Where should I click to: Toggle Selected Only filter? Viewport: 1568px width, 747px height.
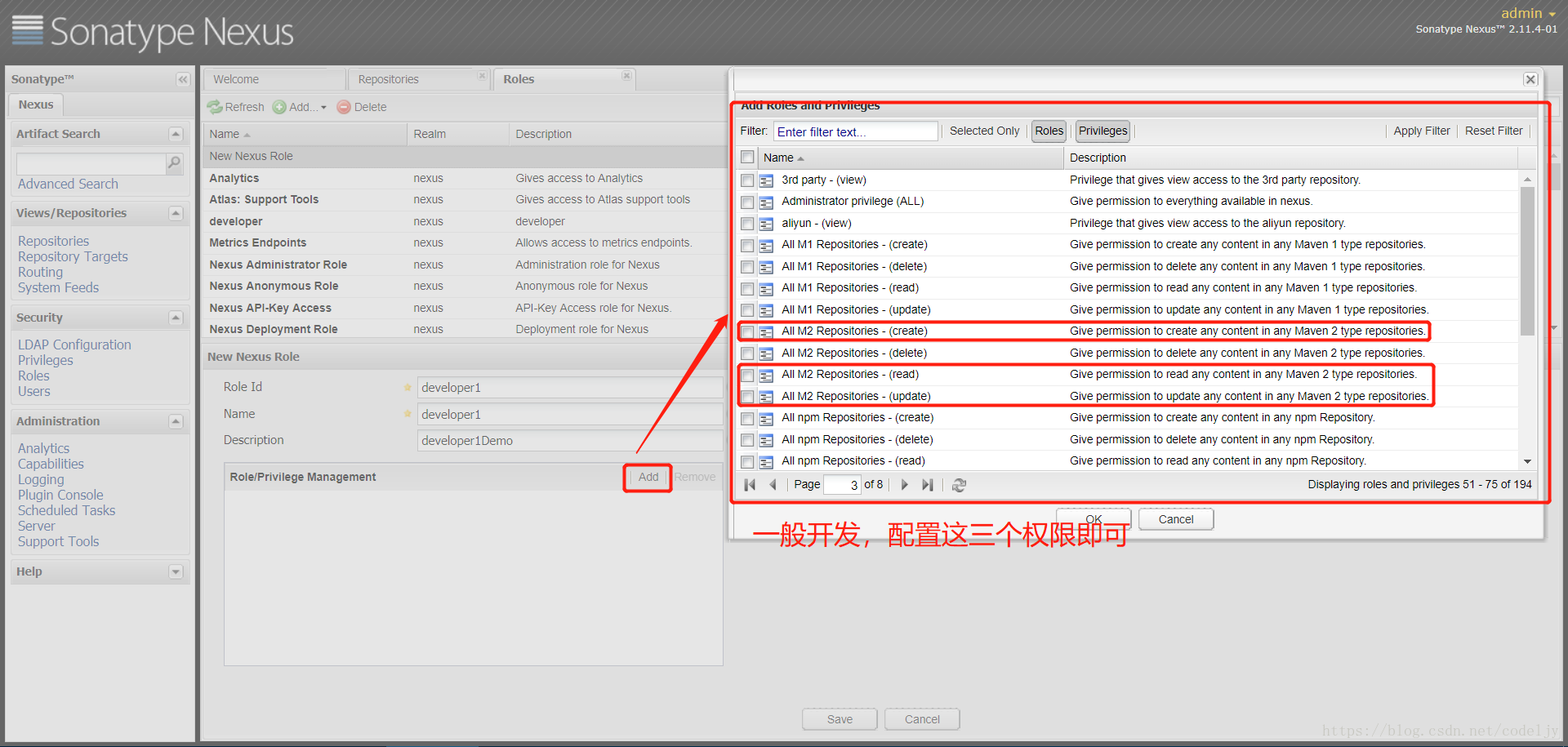pyautogui.click(x=984, y=131)
